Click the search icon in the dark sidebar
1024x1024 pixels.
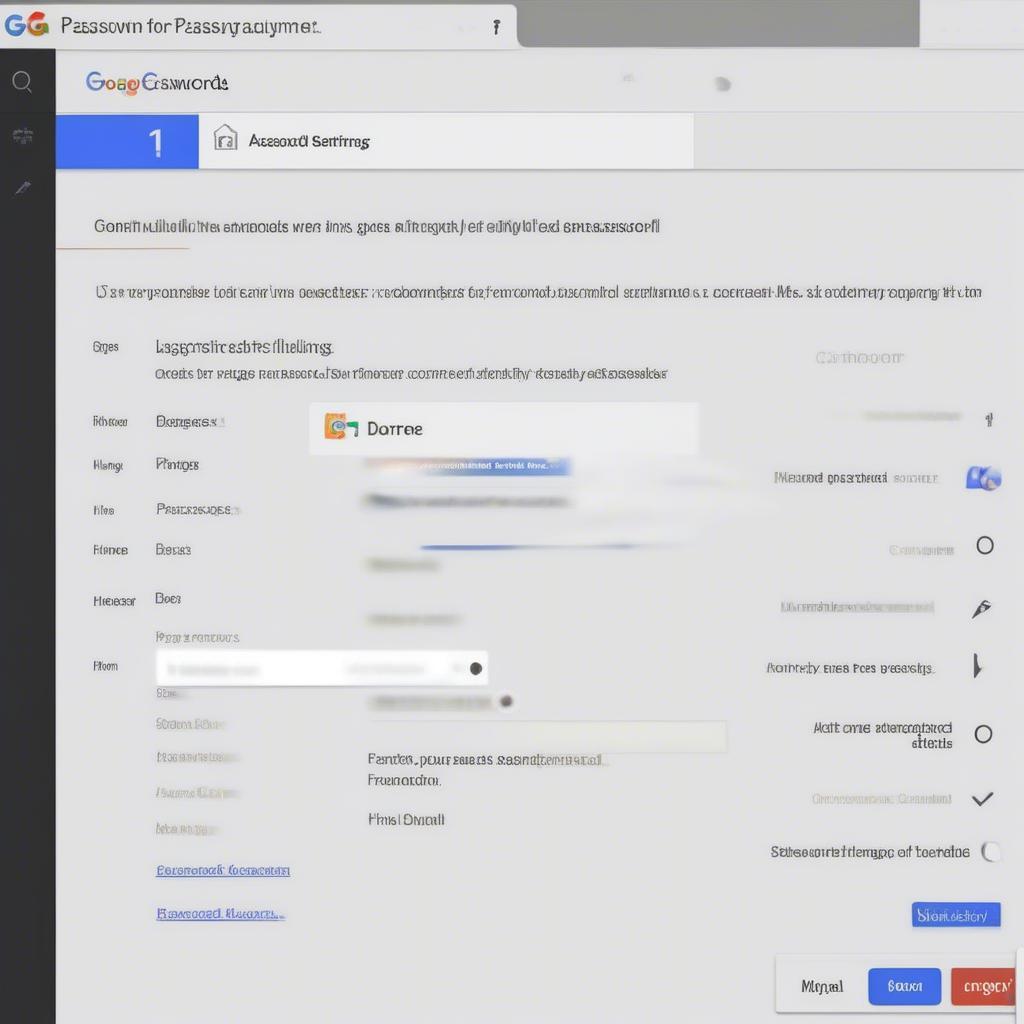pos(22,82)
